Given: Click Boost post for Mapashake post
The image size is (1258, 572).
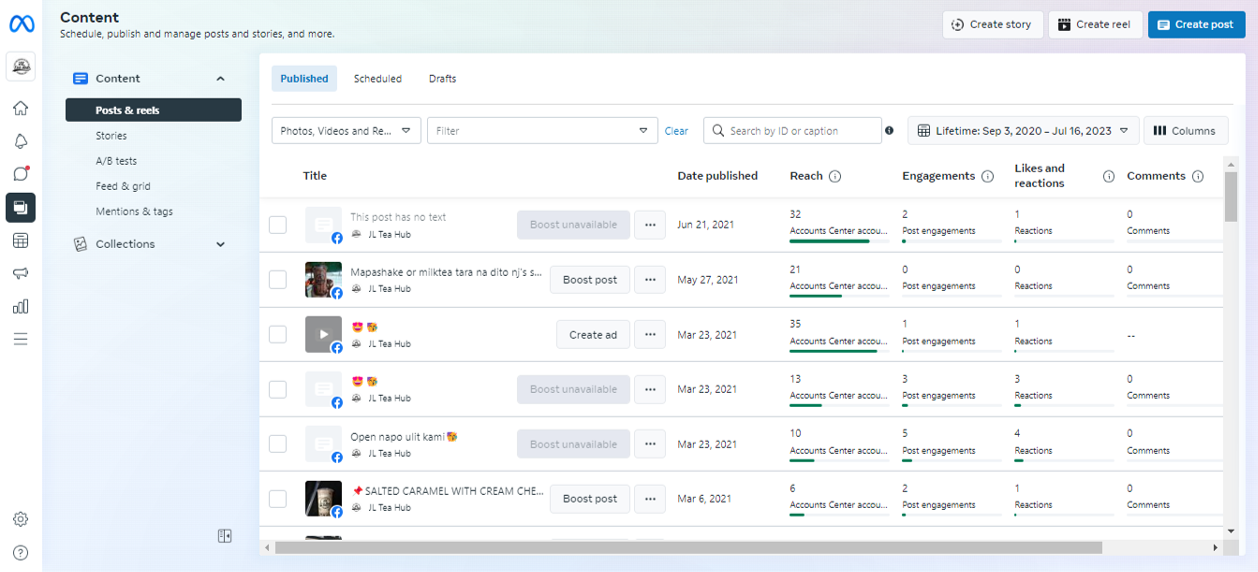Looking at the screenshot, I should [x=590, y=280].
